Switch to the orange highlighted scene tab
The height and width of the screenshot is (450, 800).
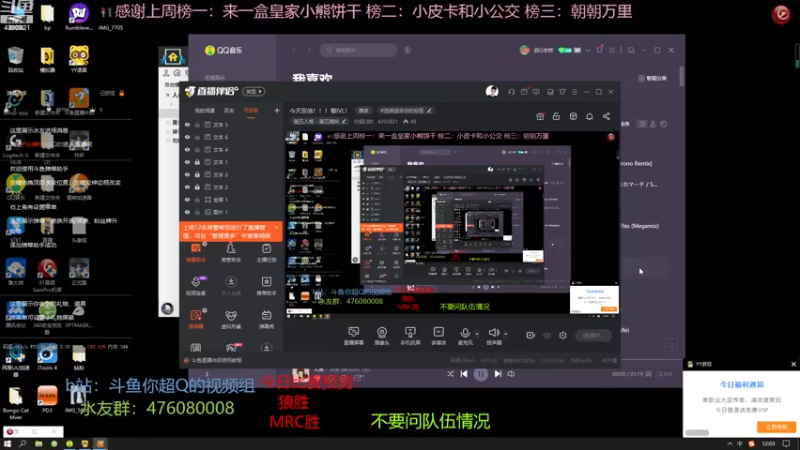point(251,111)
